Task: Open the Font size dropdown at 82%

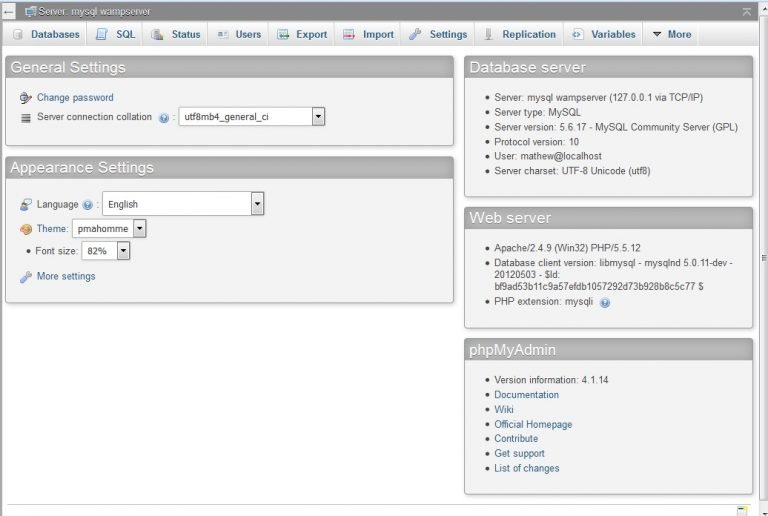Action: tap(106, 251)
